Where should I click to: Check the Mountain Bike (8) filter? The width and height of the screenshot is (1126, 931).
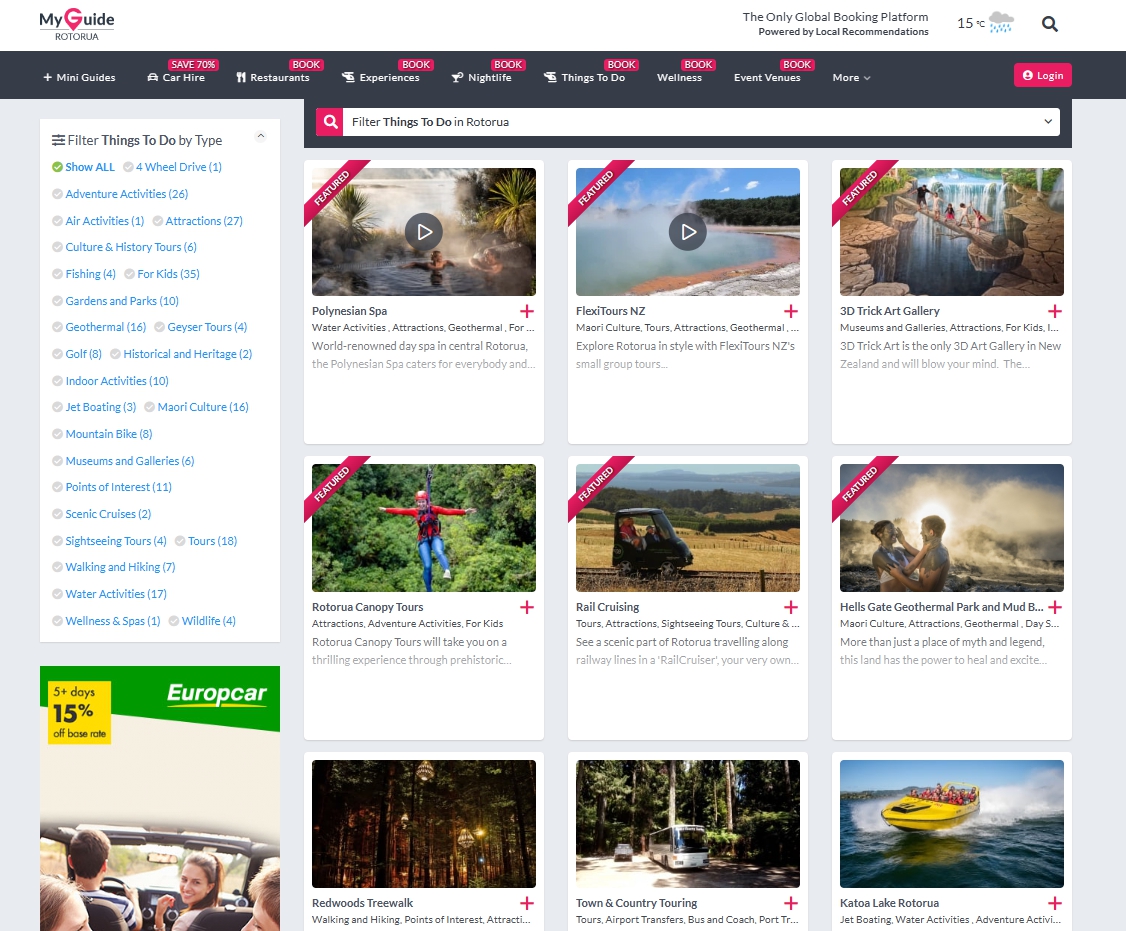point(102,434)
